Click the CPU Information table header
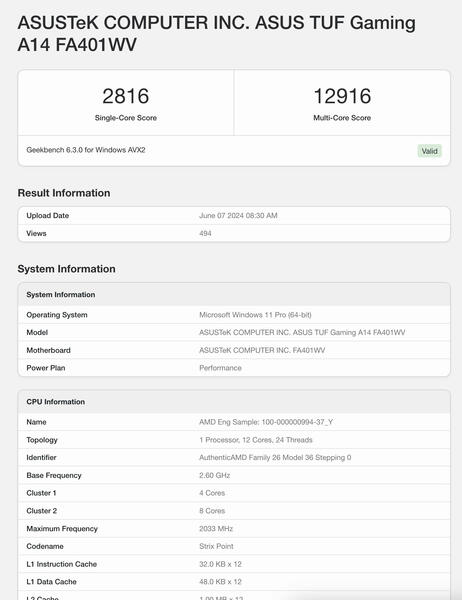Viewport: 462px width, 600px height. click(234, 402)
